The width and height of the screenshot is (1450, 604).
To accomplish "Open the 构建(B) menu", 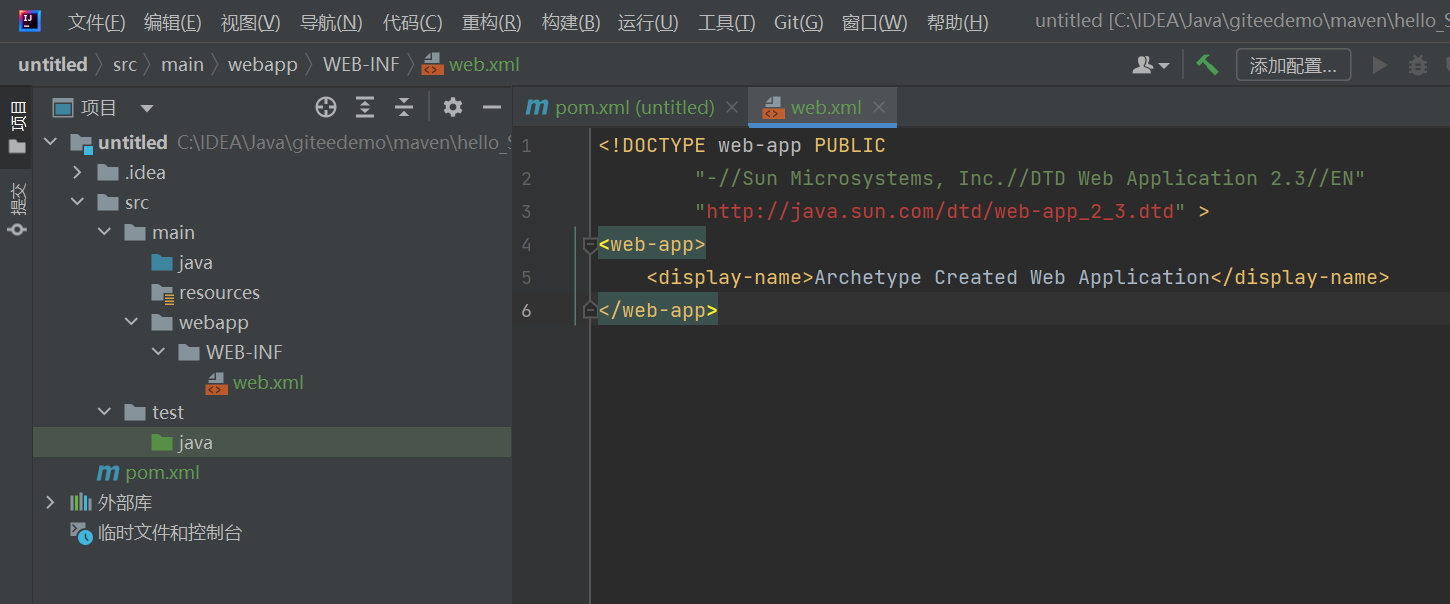I will [x=570, y=22].
